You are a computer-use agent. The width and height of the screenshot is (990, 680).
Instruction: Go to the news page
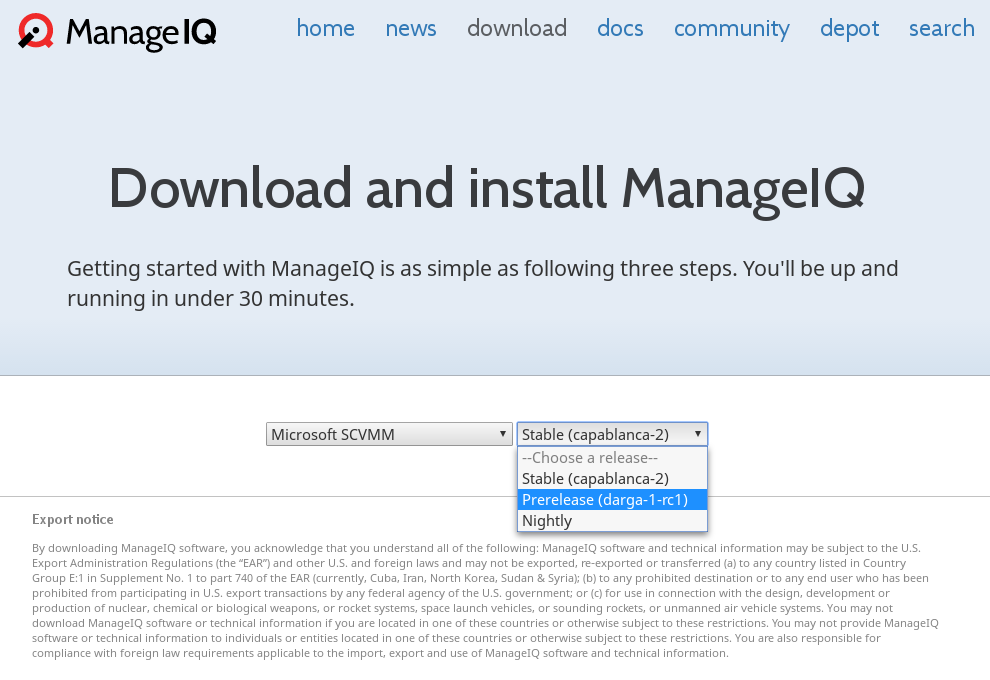(410, 28)
